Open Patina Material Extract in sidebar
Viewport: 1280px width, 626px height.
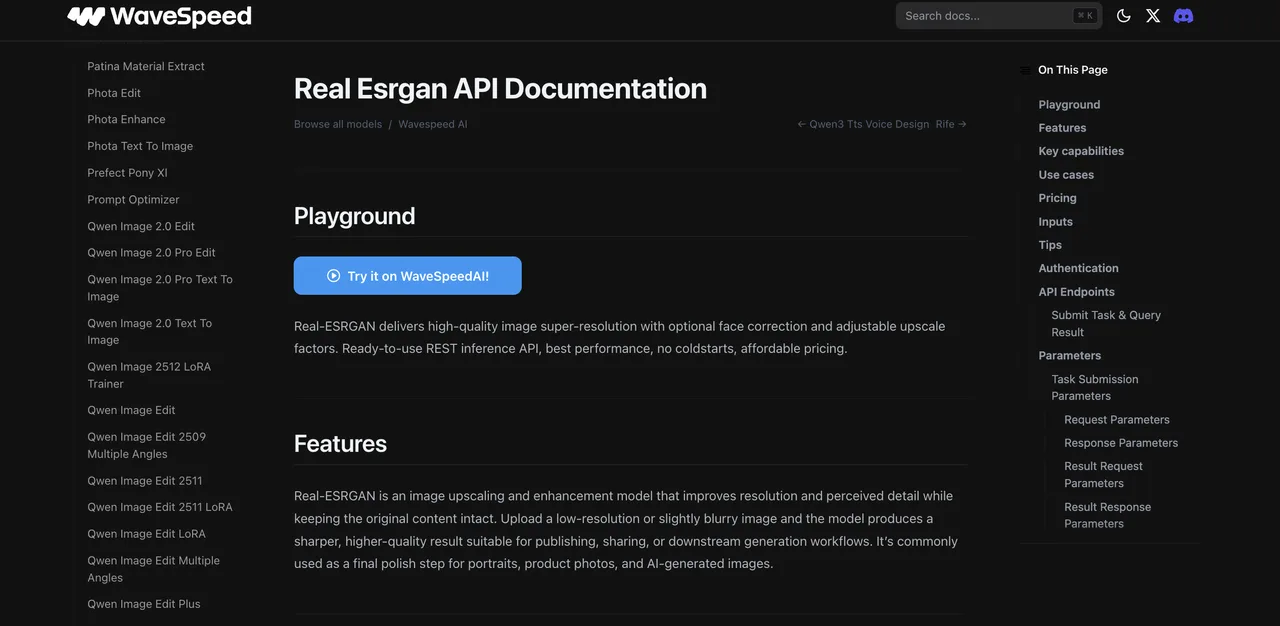click(x=146, y=66)
